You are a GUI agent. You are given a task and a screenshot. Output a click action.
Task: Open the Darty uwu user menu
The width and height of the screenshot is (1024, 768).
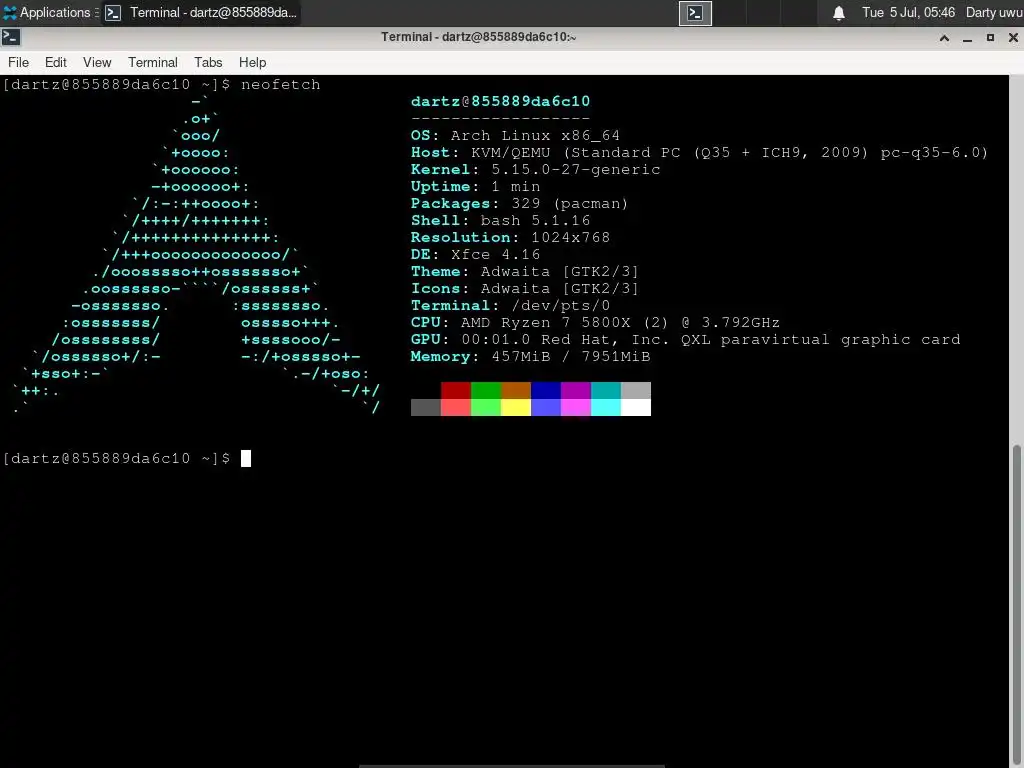(994, 12)
